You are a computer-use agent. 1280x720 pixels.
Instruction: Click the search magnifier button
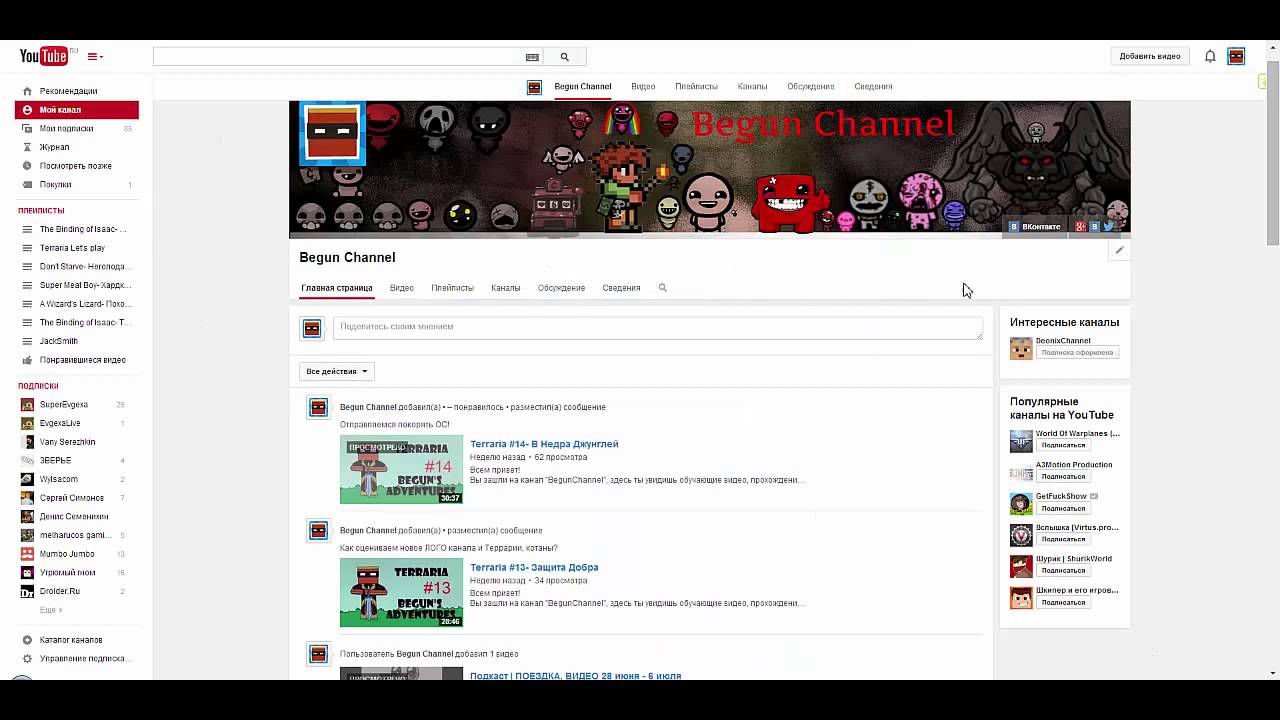(564, 57)
